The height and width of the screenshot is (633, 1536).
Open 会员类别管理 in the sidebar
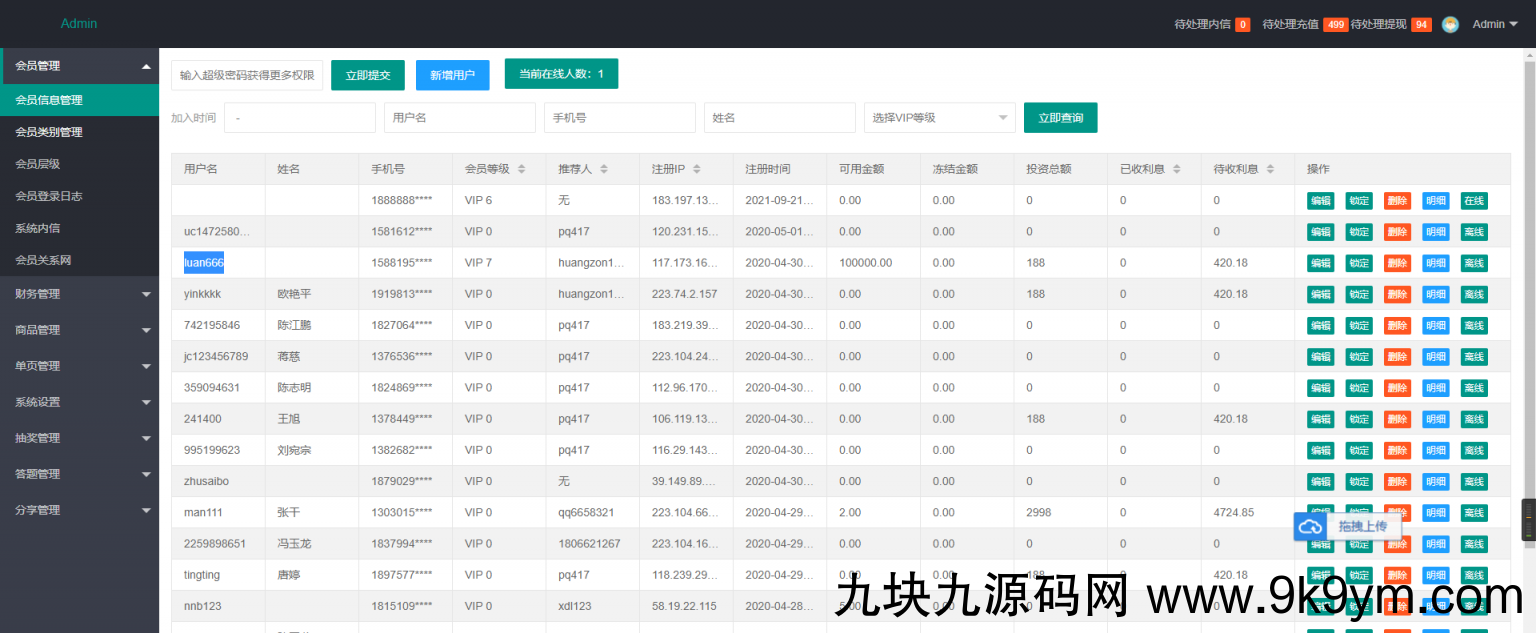[x=49, y=132]
